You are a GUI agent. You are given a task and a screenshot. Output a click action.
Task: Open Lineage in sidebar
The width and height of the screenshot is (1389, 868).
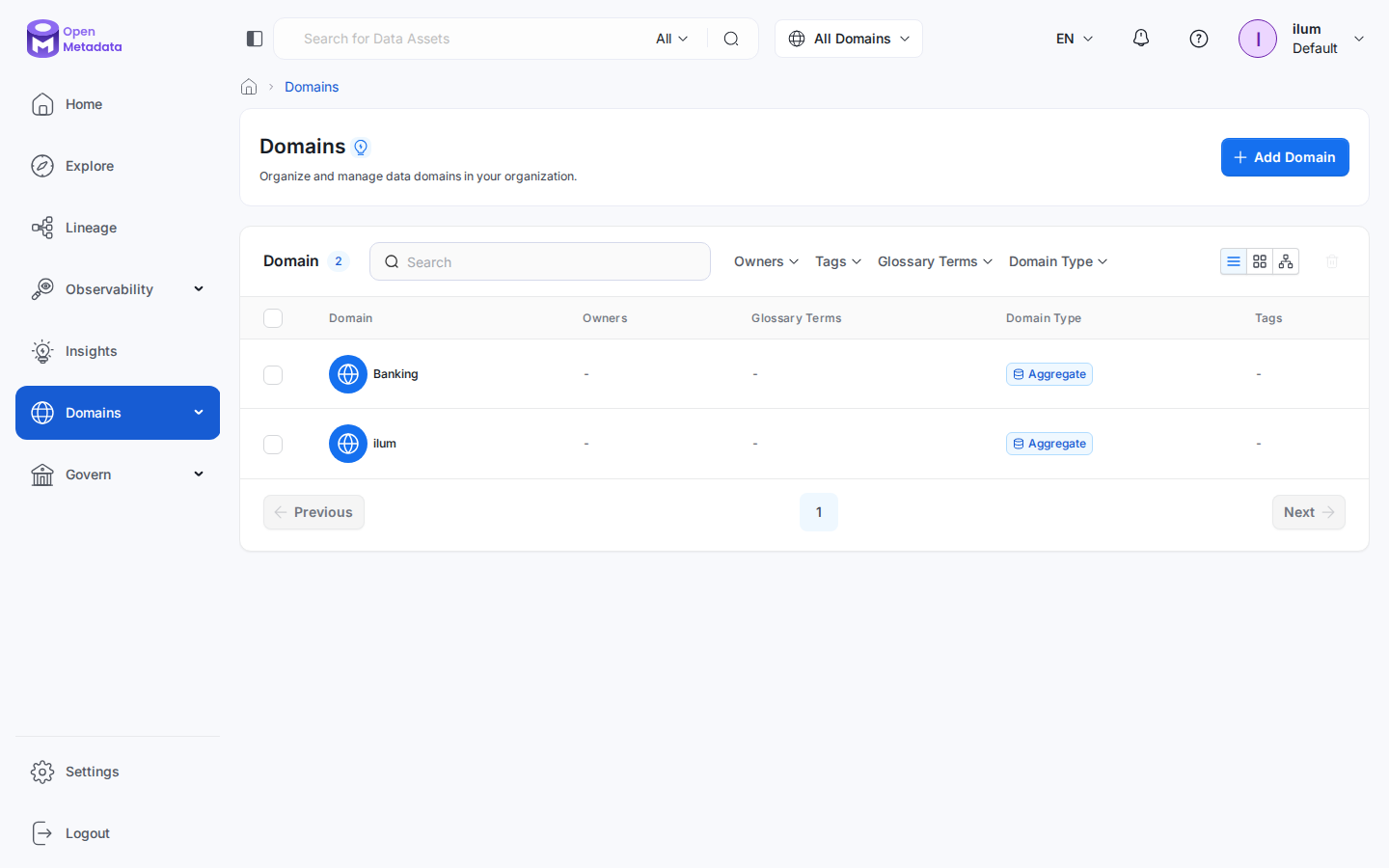pyautogui.click(x=118, y=228)
